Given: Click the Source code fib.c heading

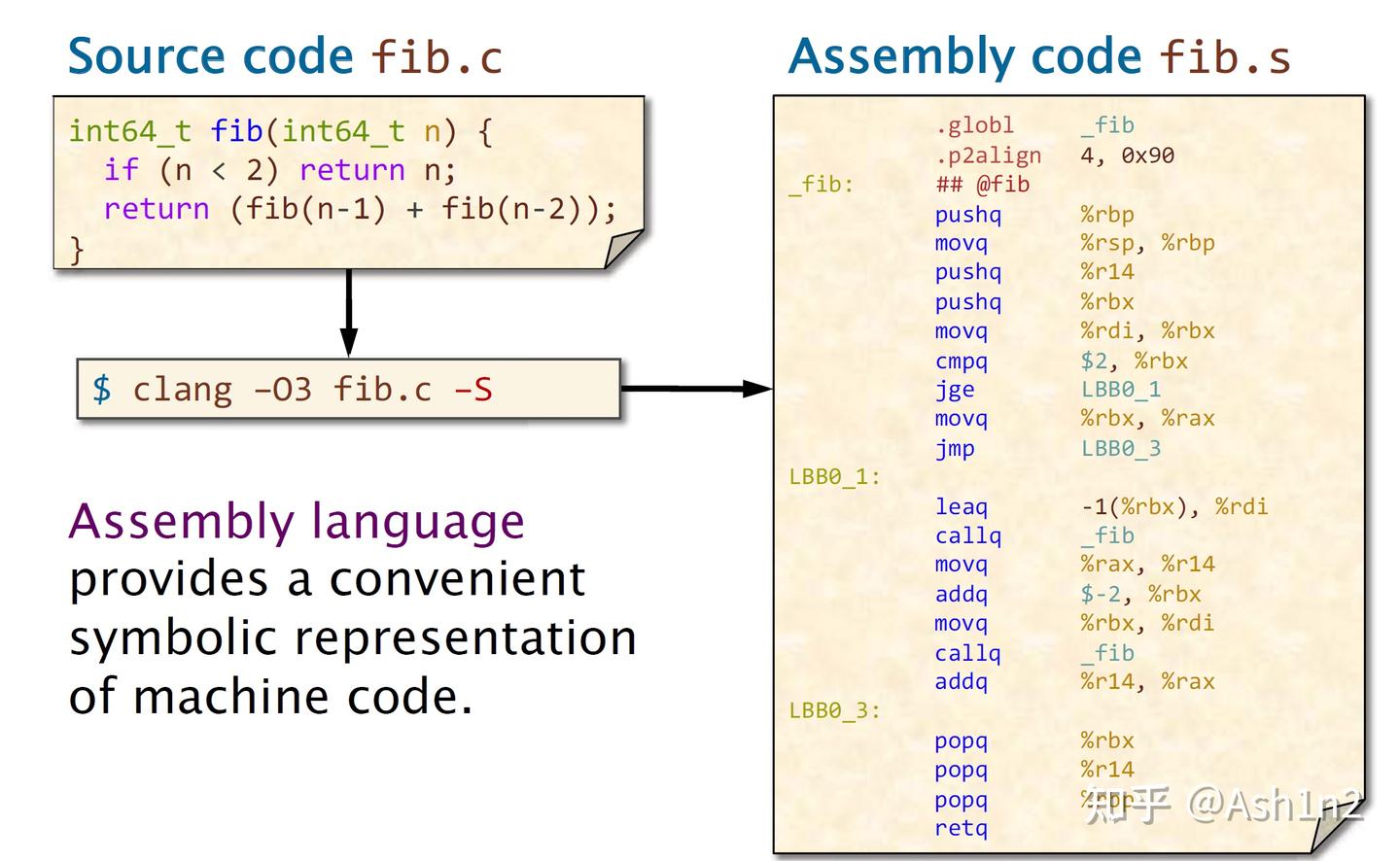Looking at the screenshot, I should point(282,55).
